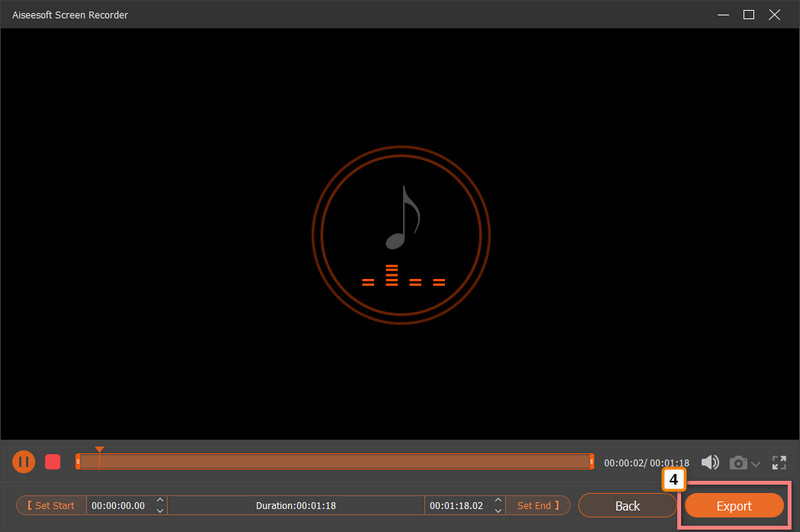This screenshot has width=800, height=532.
Task: Click the end time field 00:01:18.02
Action: (x=457, y=505)
